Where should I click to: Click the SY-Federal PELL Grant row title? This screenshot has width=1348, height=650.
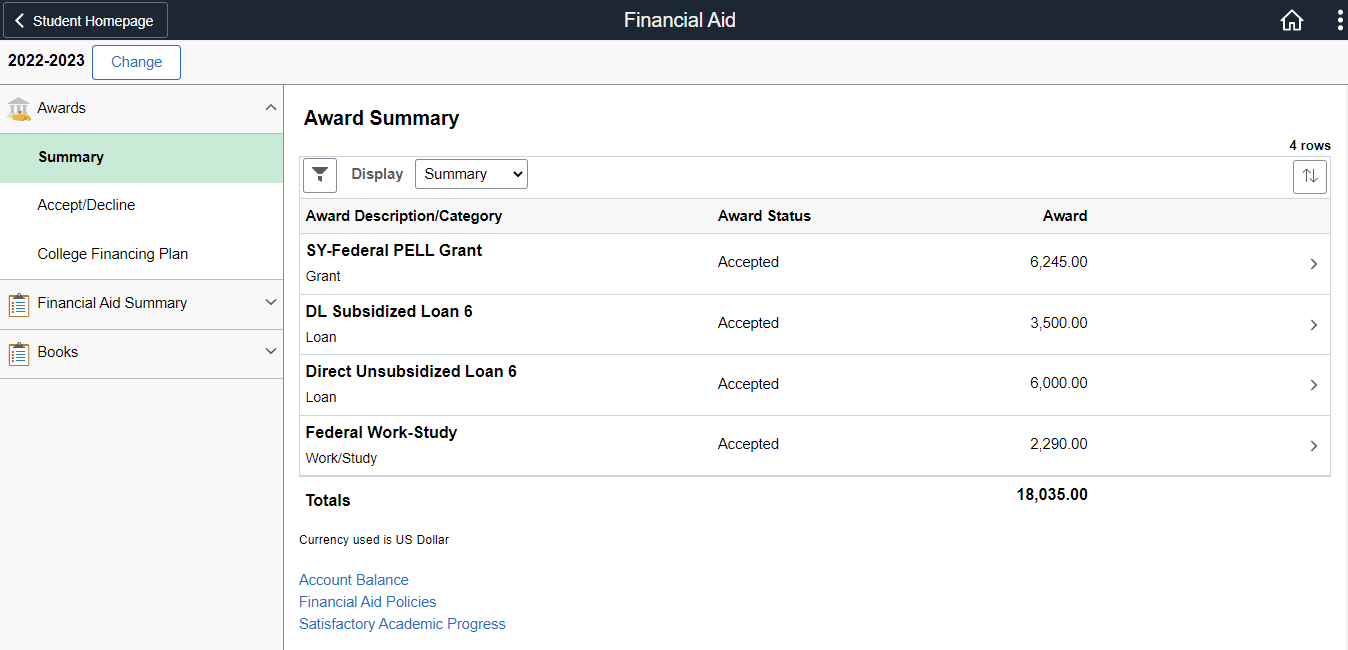coord(394,251)
